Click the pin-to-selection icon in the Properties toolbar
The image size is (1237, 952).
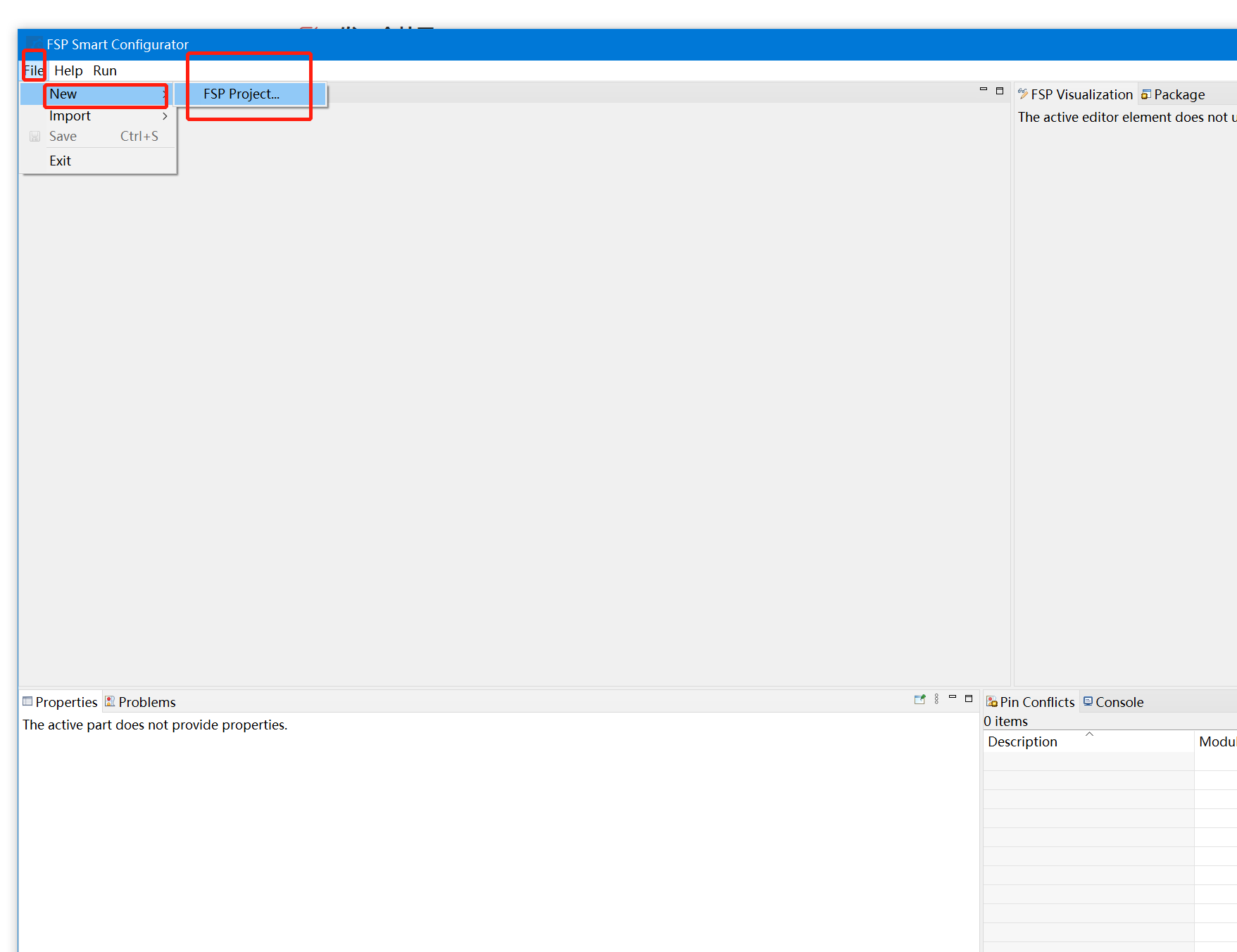point(919,699)
